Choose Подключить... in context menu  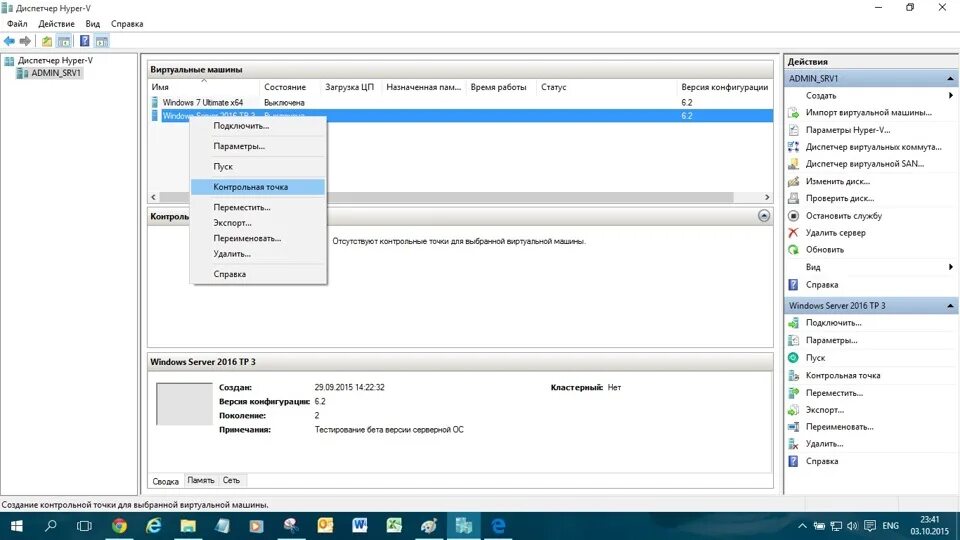258,126
